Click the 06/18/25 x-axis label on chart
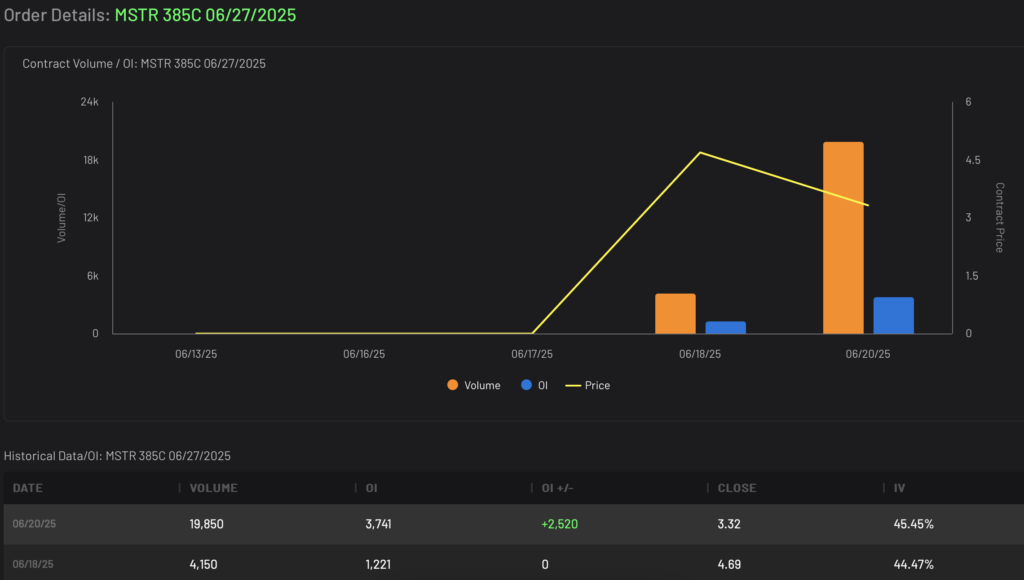The image size is (1024, 580). (700, 354)
